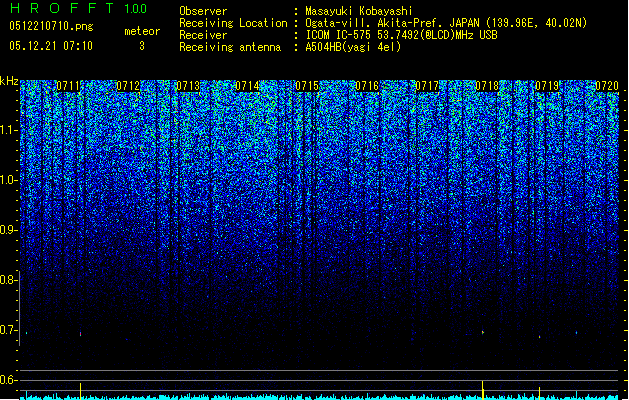Click the ICOM IC-575 receiver text
629x400 pixels.
(x=401, y=35)
